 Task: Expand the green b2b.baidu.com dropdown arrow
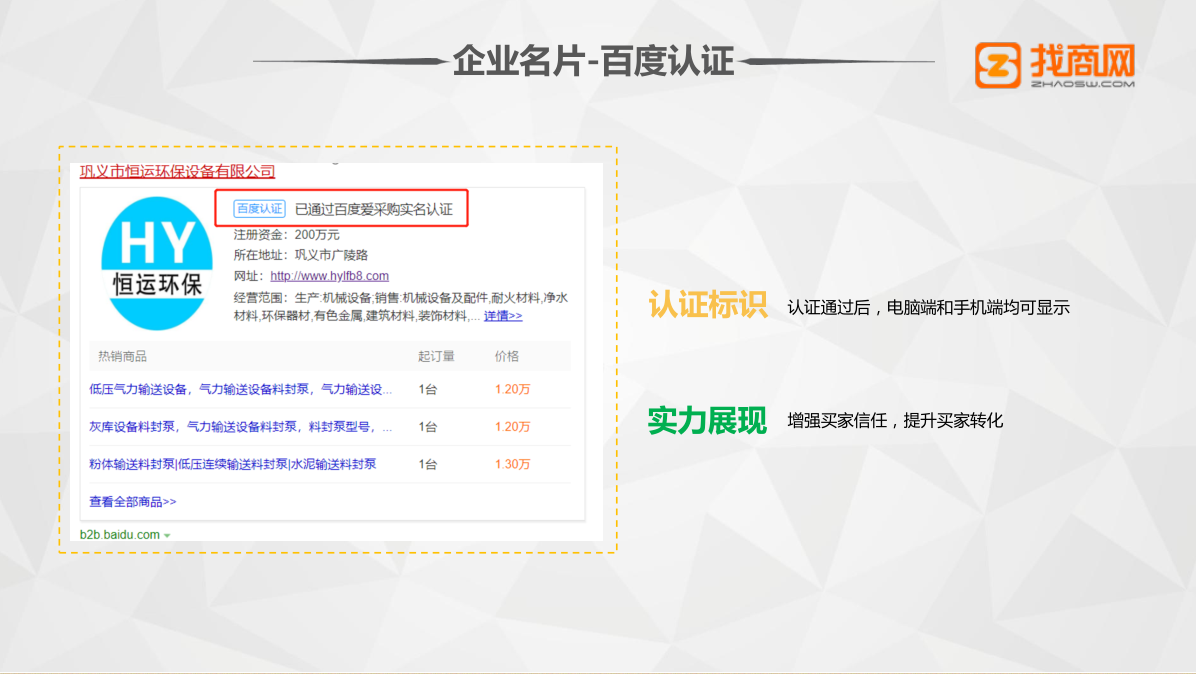[168, 537]
